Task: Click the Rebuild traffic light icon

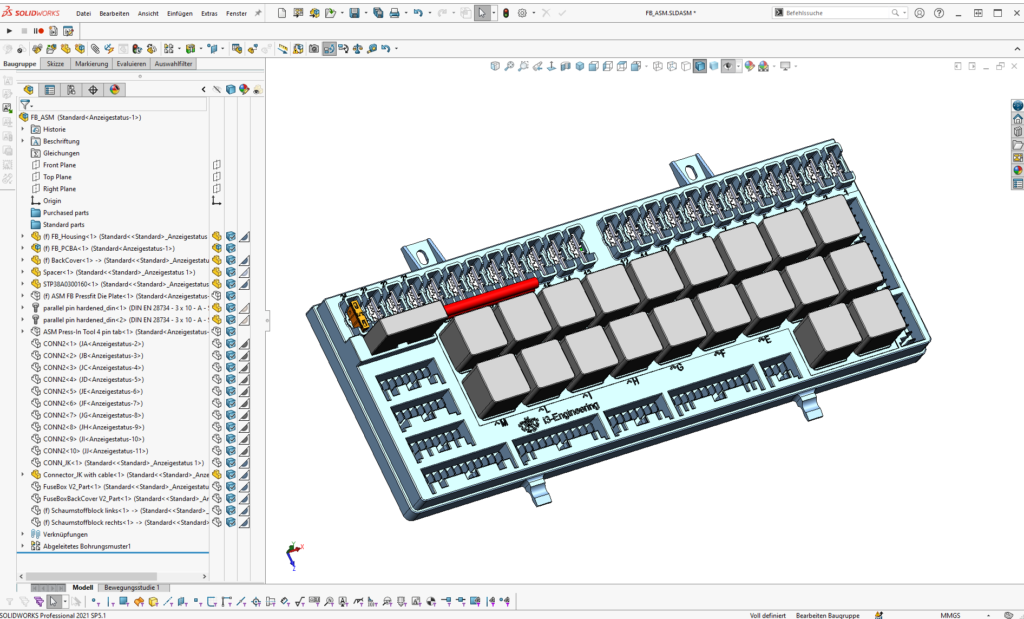Action: click(x=505, y=13)
